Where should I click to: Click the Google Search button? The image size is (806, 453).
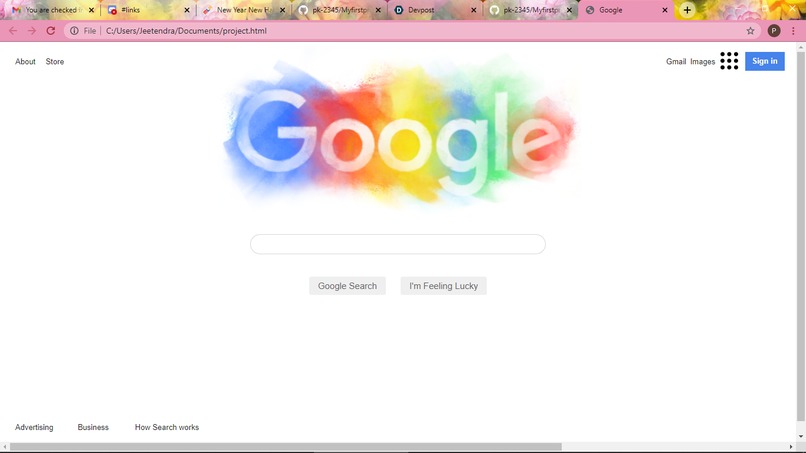347,285
